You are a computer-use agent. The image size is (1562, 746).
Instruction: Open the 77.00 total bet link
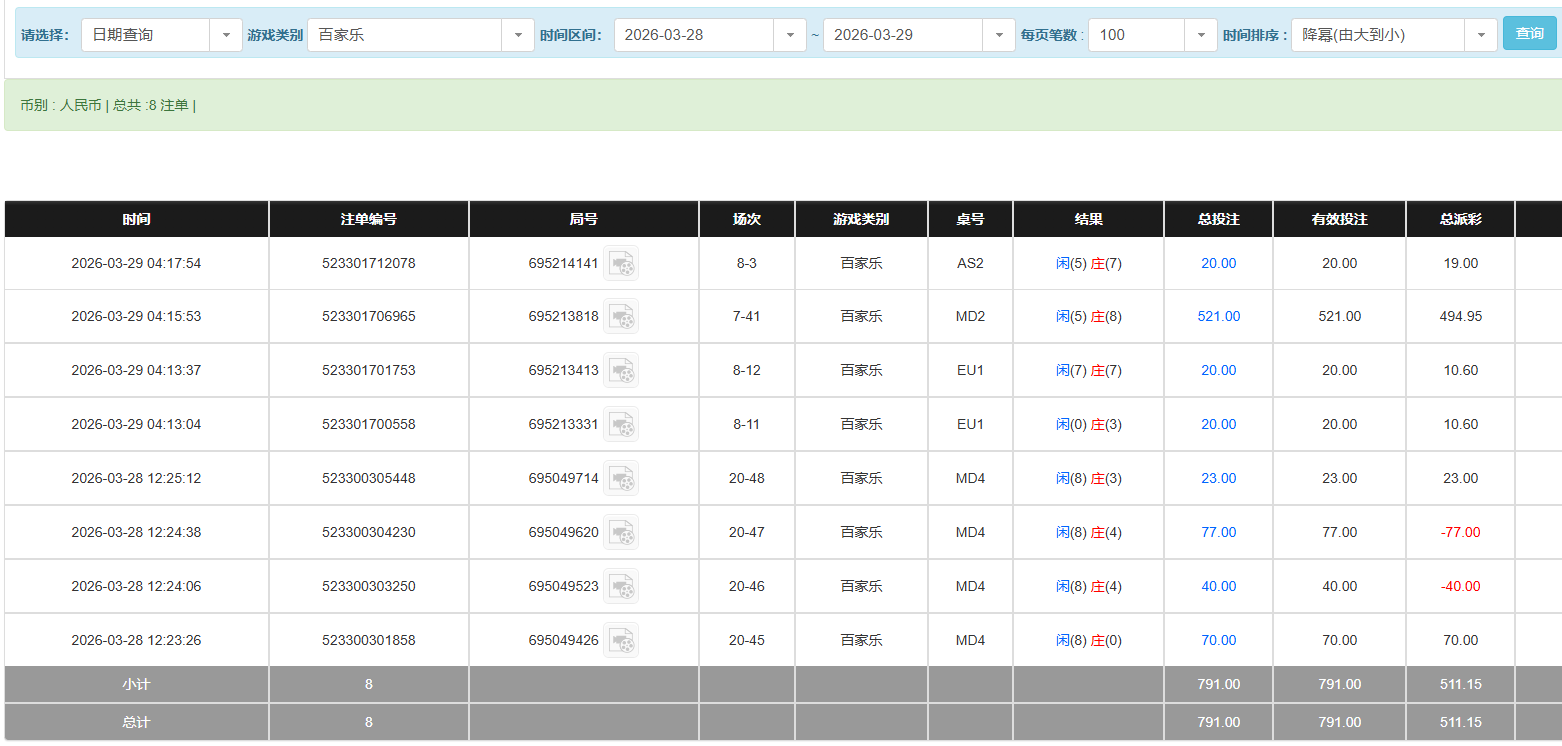tap(1218, 533)
